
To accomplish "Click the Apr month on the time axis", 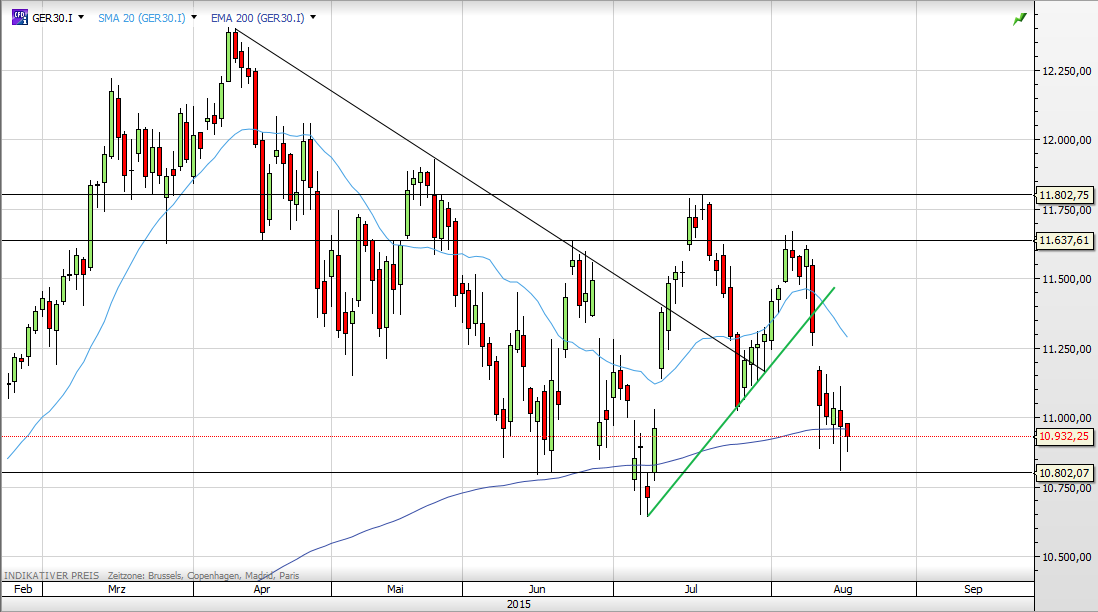I will click(x=262, y=589).
